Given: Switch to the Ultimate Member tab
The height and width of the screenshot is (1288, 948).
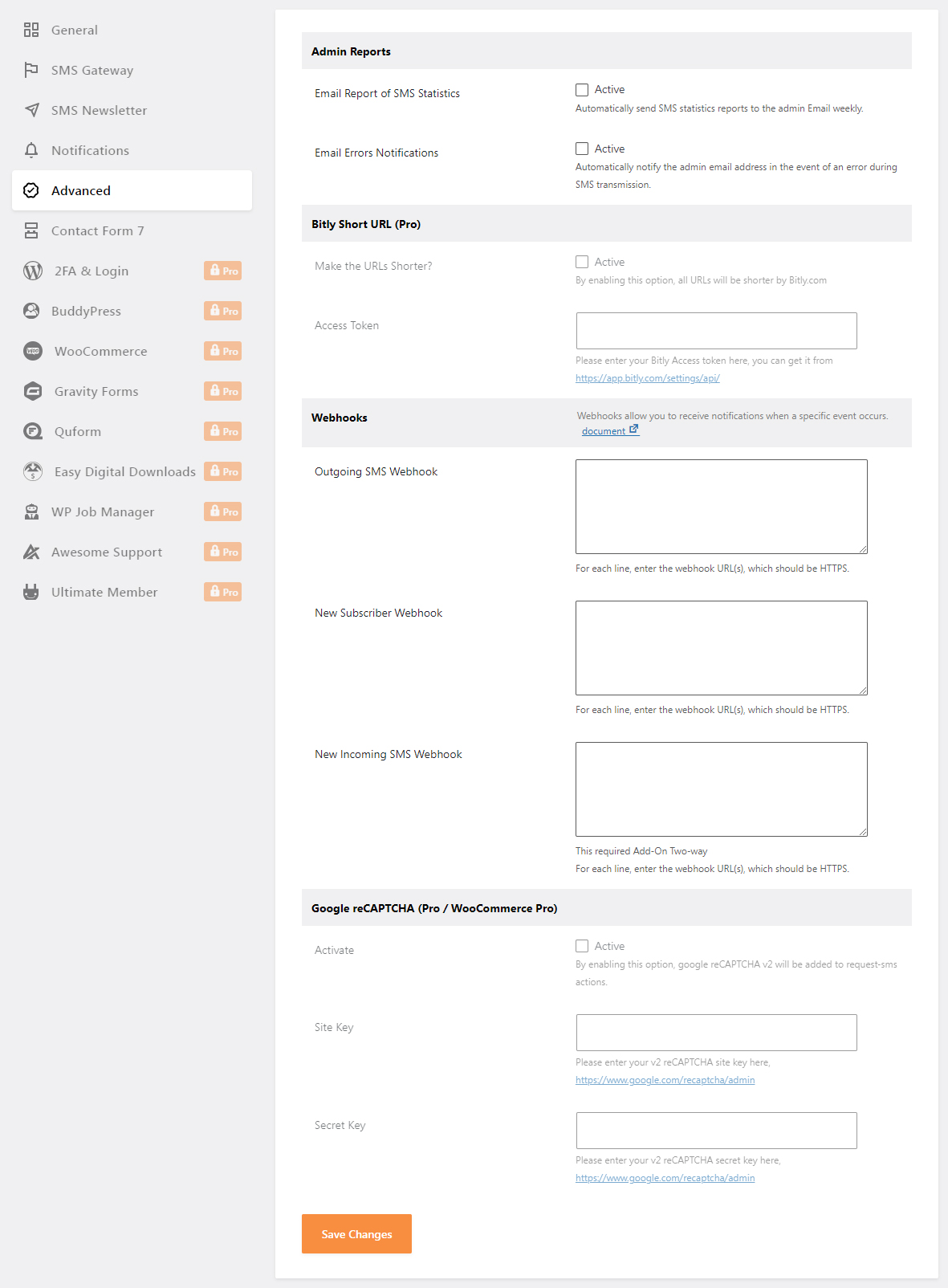Looking at the screenshot, I should [x=104, y=592].
